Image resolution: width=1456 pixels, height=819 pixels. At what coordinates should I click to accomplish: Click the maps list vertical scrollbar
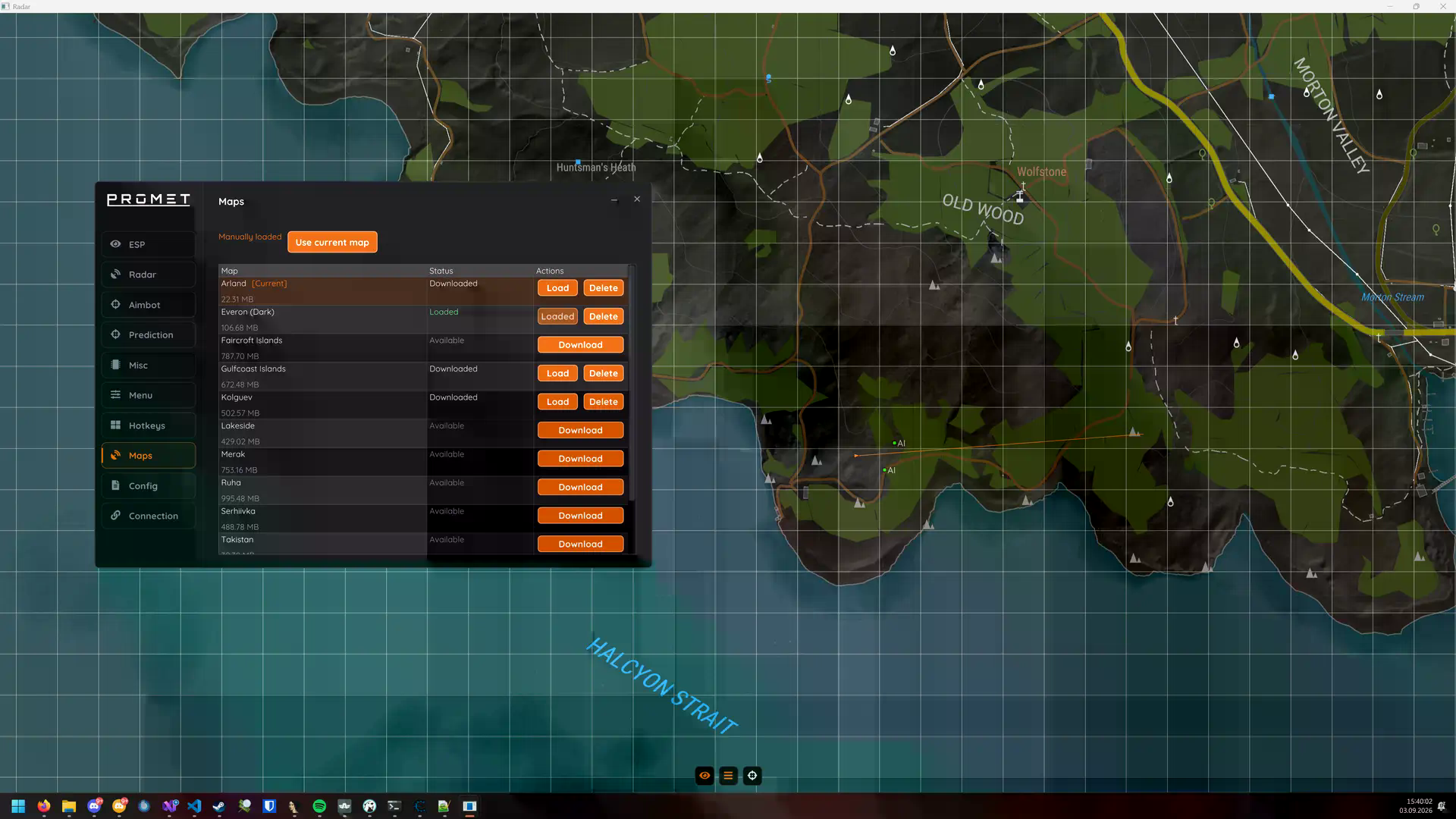point(632,383)
